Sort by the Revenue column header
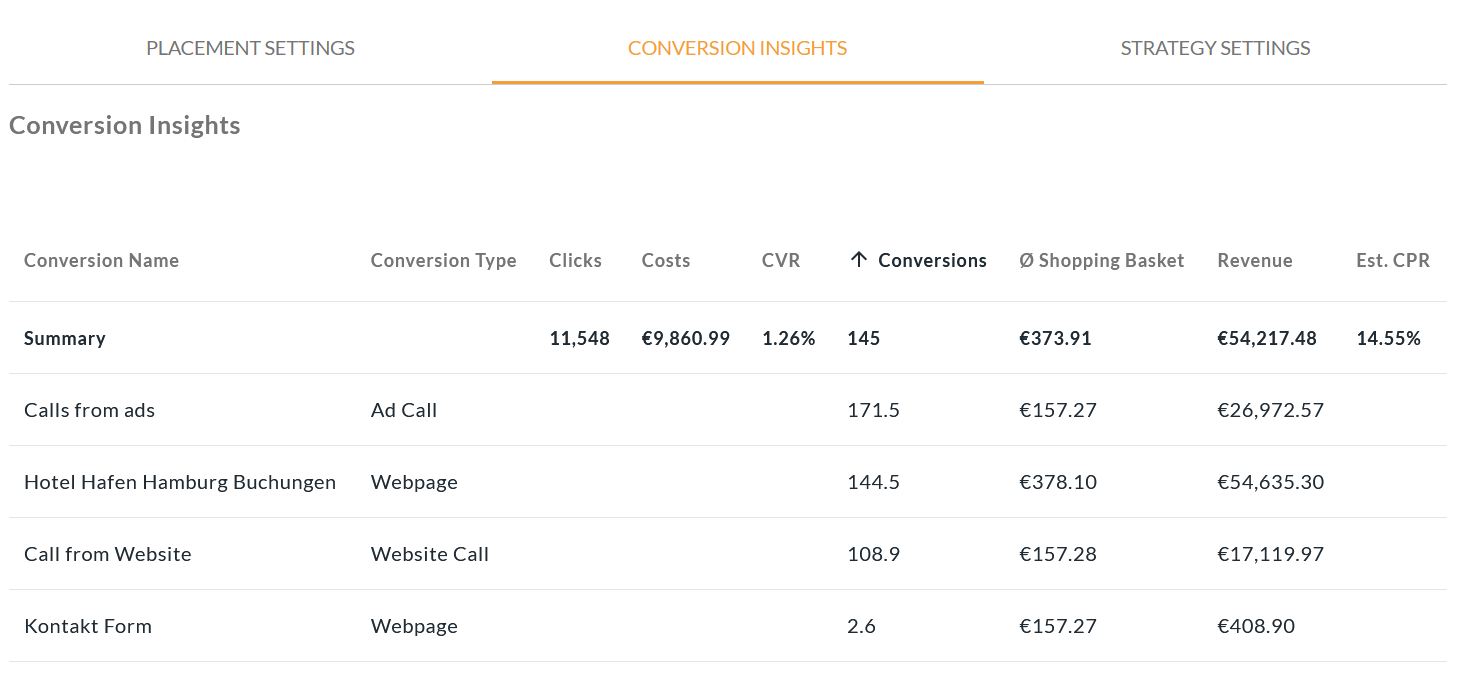This screenshot has width=1470, height=676. tap(1254, 261)
